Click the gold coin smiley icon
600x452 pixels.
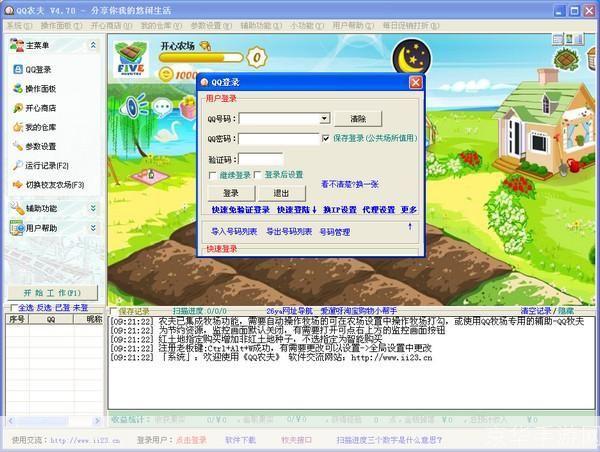point(166,74)
